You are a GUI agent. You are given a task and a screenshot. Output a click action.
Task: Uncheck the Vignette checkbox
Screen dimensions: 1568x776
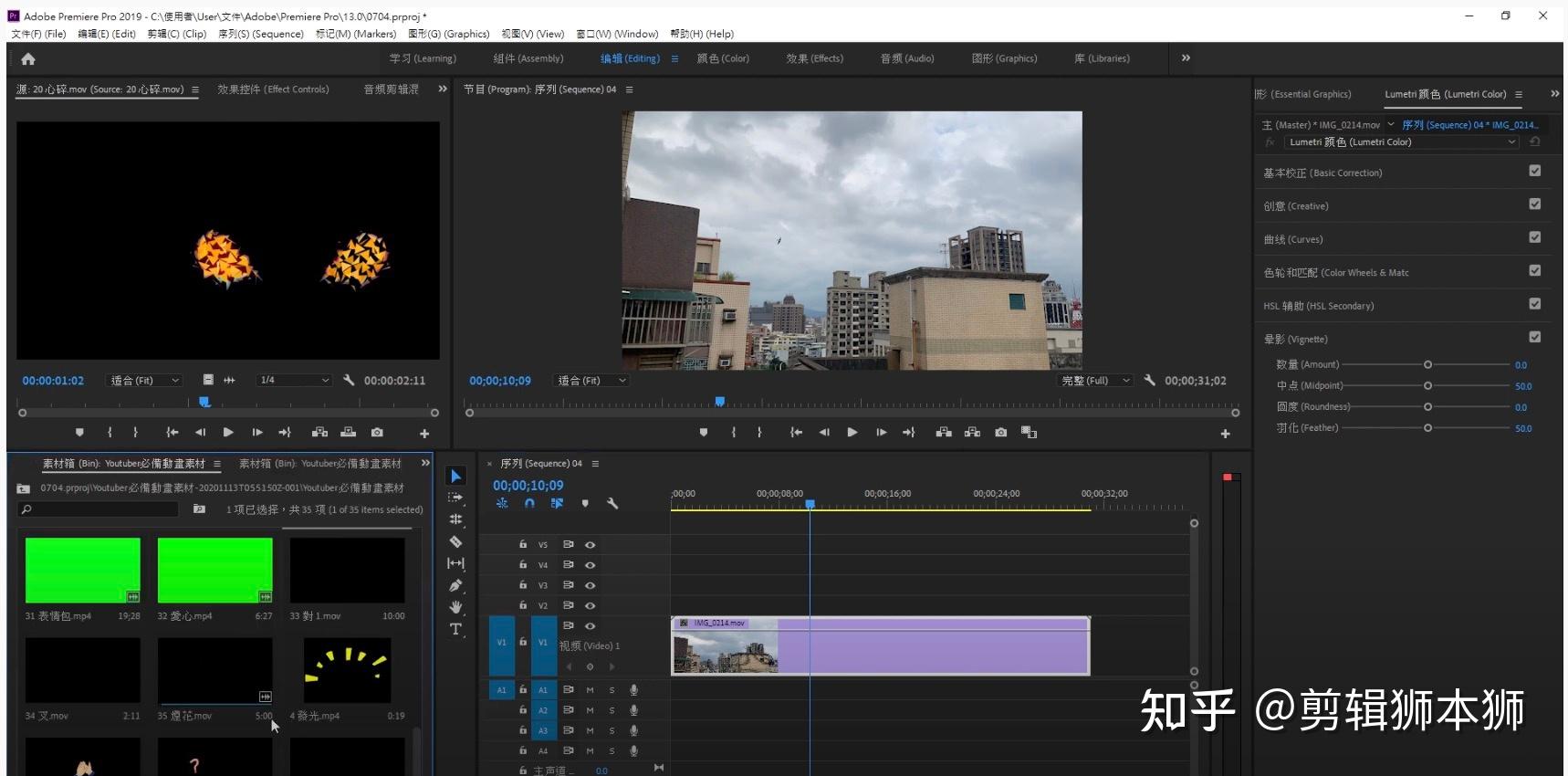pos(1535,338)
